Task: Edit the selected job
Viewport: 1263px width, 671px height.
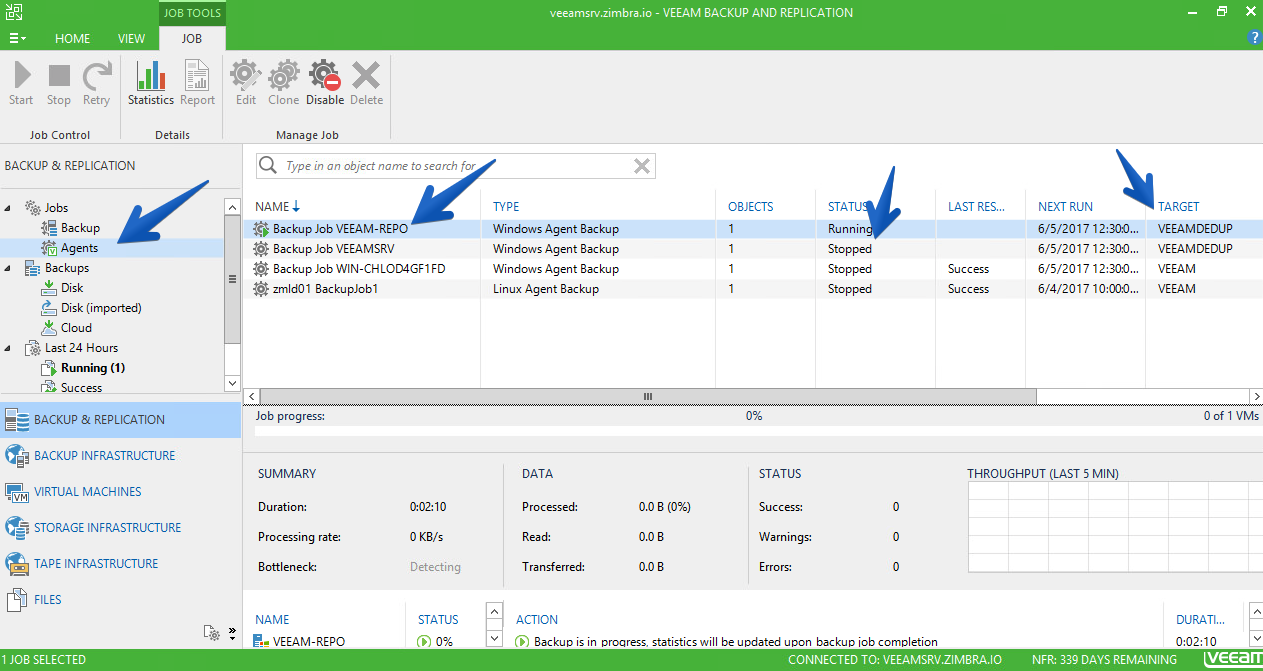Action: [x=246, y=83]
